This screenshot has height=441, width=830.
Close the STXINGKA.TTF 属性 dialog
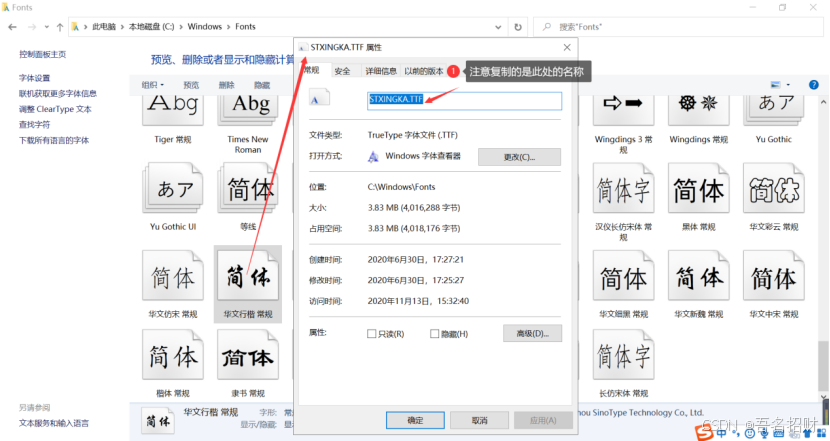(567, 48)
